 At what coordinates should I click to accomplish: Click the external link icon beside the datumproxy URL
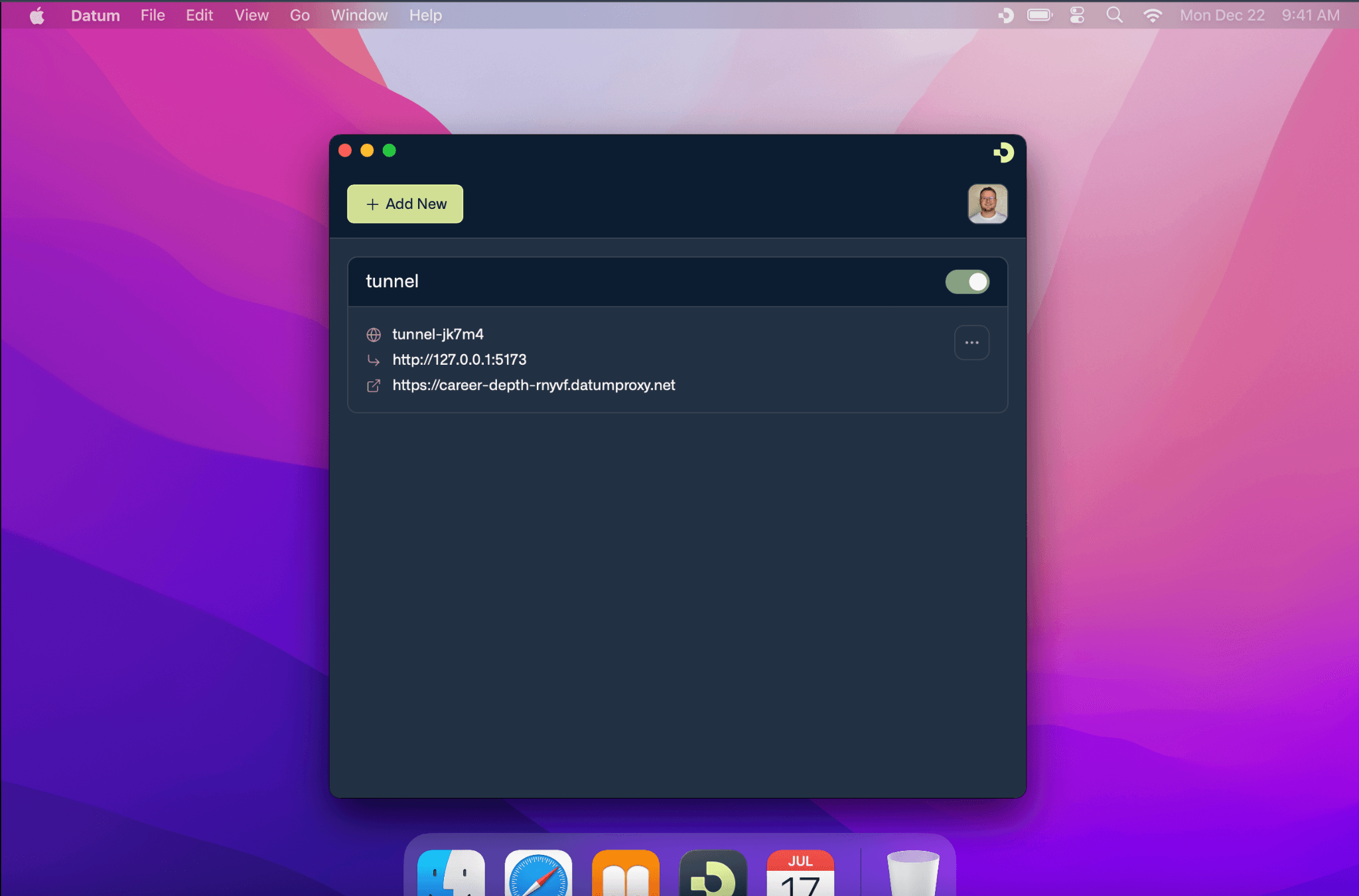(374, 385)
